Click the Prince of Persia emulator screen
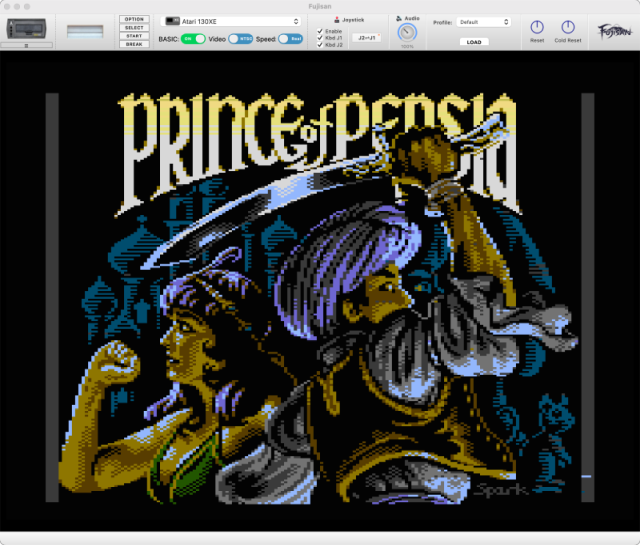Image resolution: width=640 pixels, height=545 pixels. (x=320, y=291)
